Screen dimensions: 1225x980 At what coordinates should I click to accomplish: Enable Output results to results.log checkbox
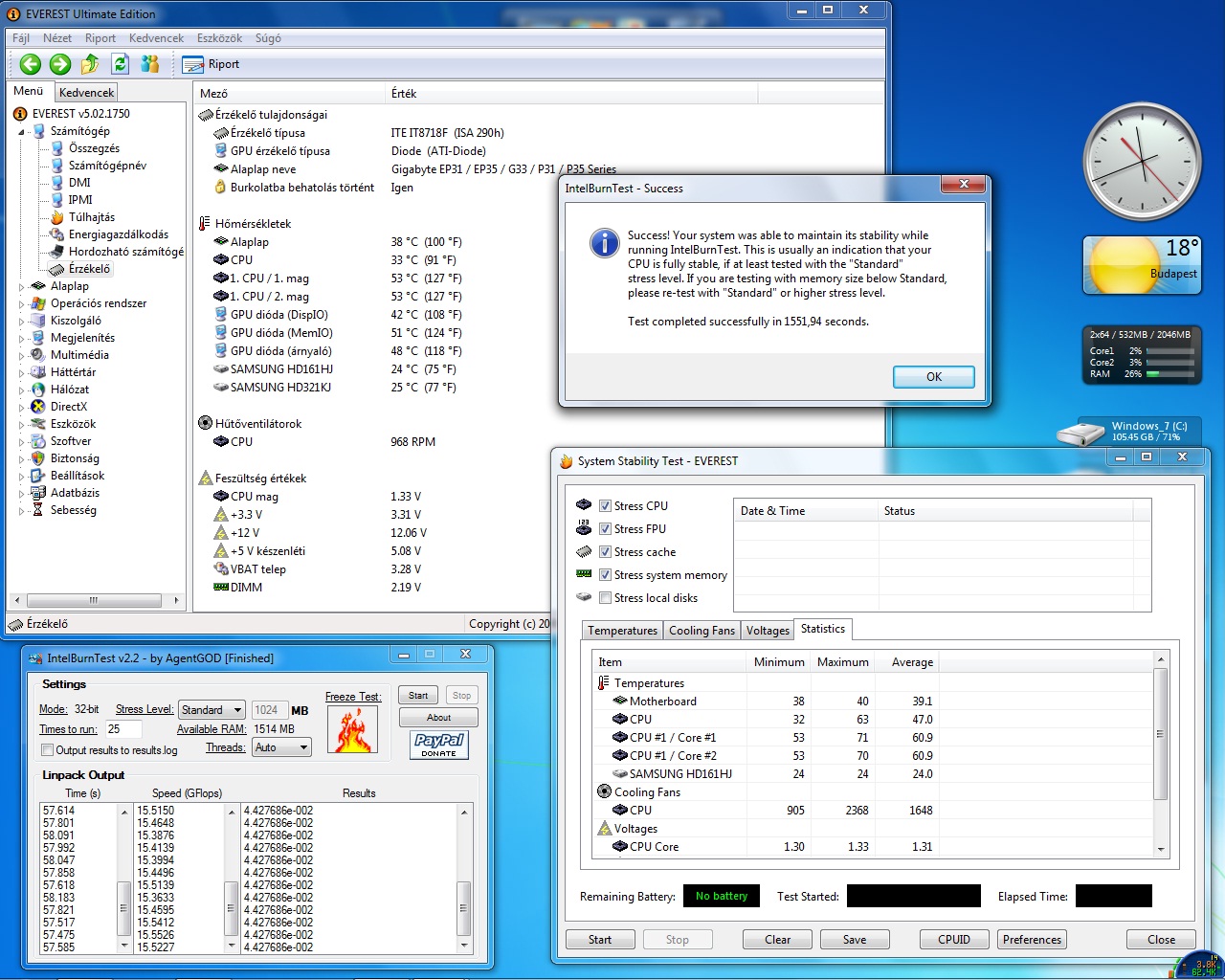pos(47,750)
